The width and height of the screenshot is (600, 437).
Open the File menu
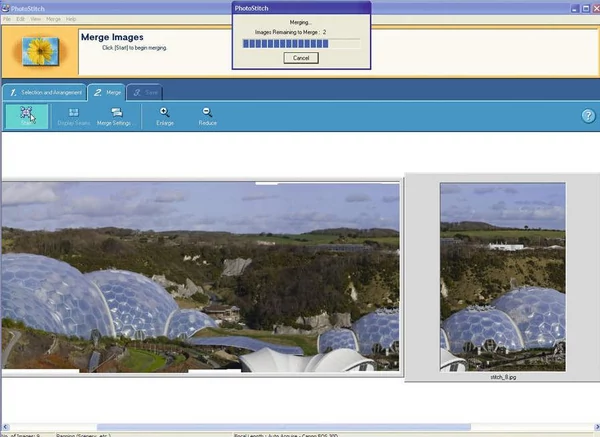pyautogui.click(x=7, y=19)
